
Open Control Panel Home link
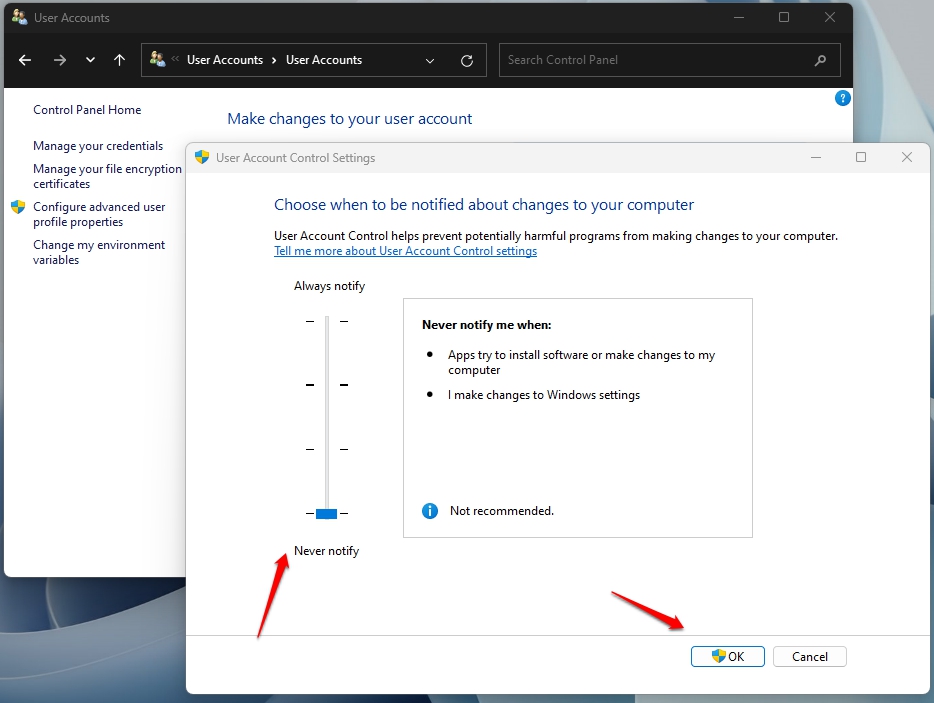(87, 110)
